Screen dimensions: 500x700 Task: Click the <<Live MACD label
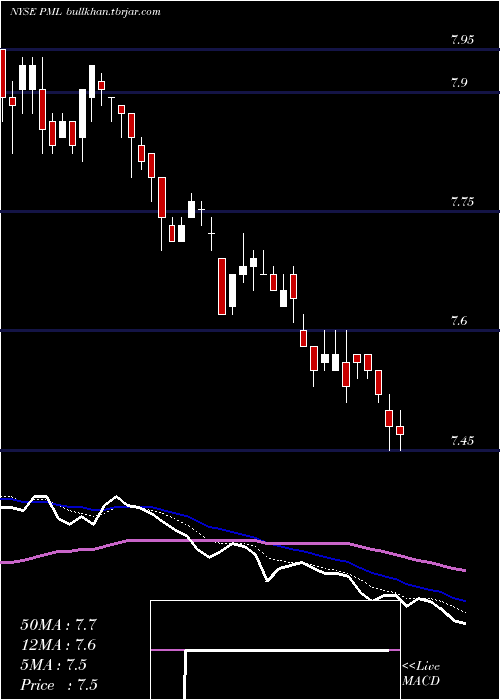click(x=421, y=673)
